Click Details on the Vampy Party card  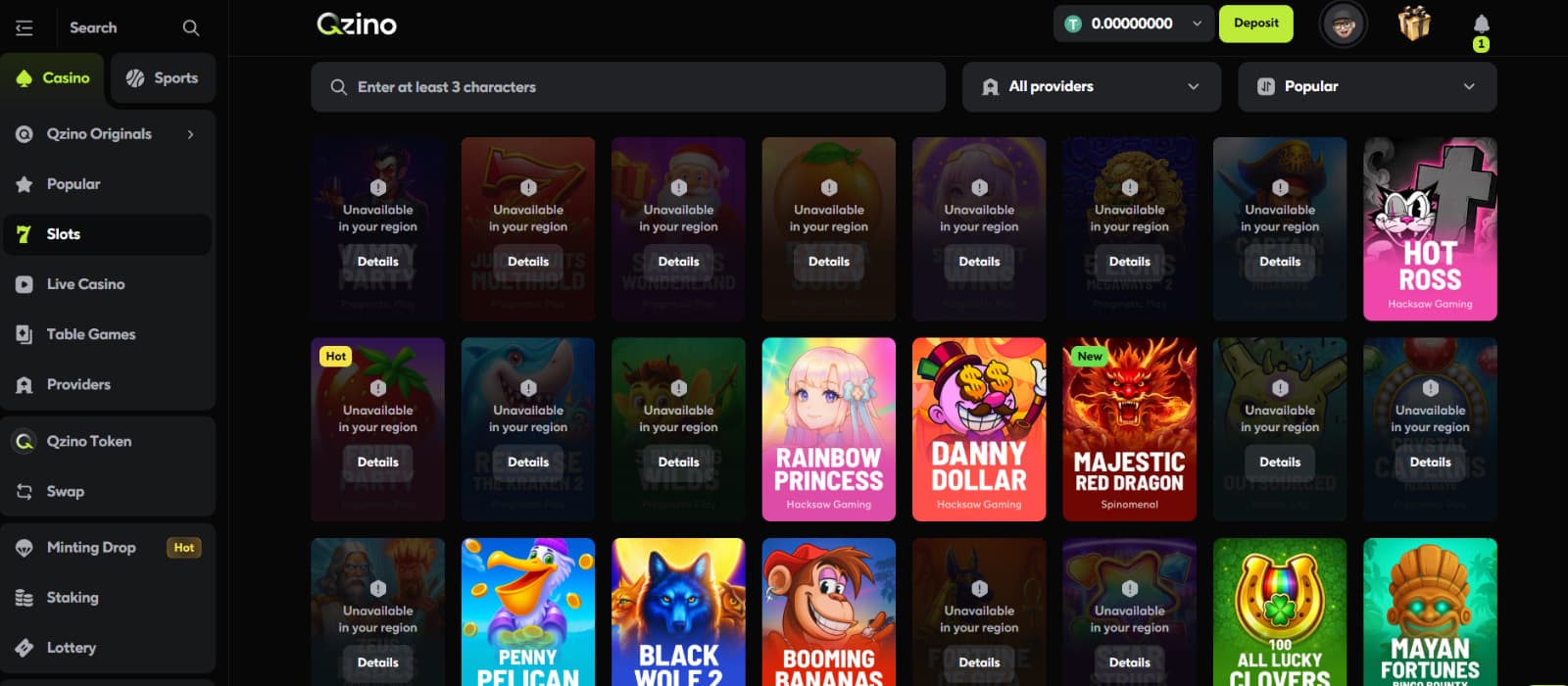click(x=378, y=262)
